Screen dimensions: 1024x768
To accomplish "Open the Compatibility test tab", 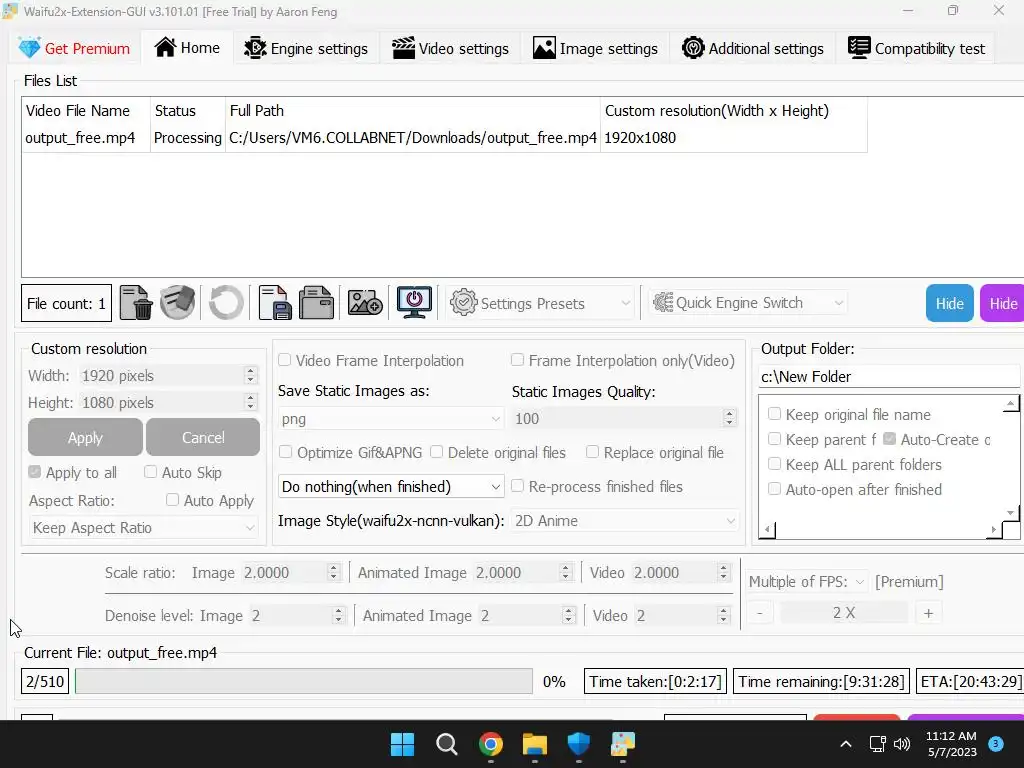I will click(916, 48).
